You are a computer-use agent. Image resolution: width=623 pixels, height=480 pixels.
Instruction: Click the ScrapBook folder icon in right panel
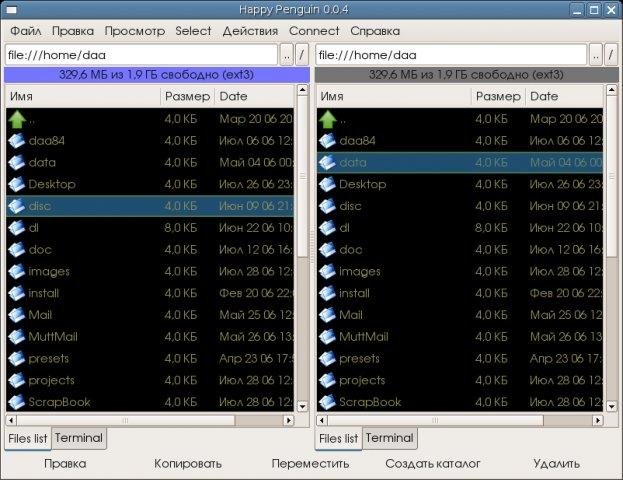point(327,402)
